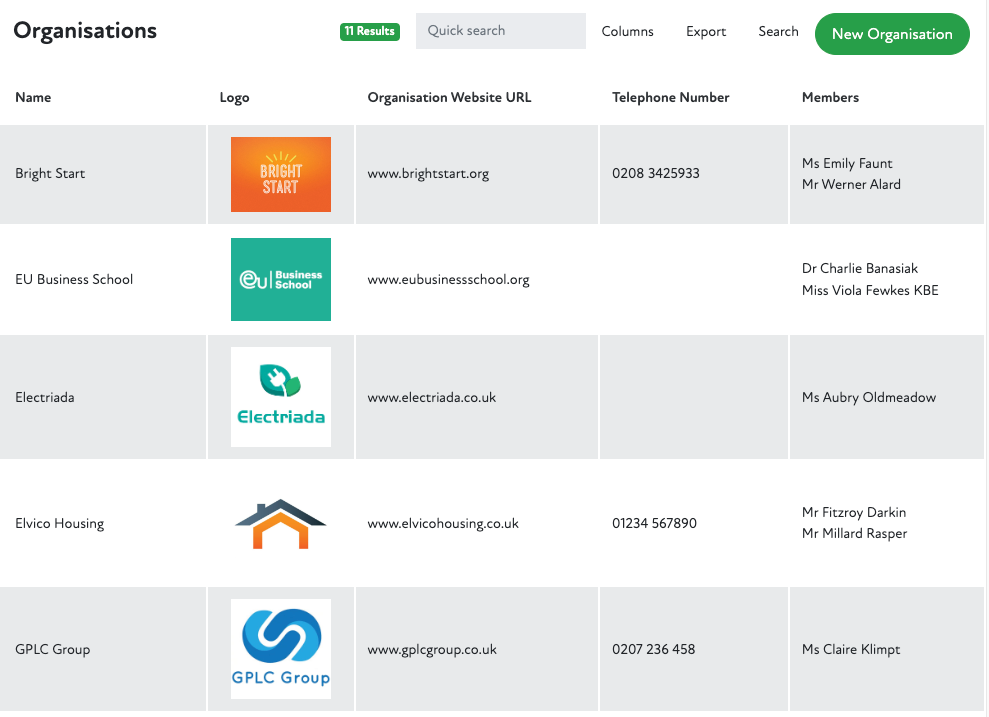Click the Members column header

(x=830, y=98)
